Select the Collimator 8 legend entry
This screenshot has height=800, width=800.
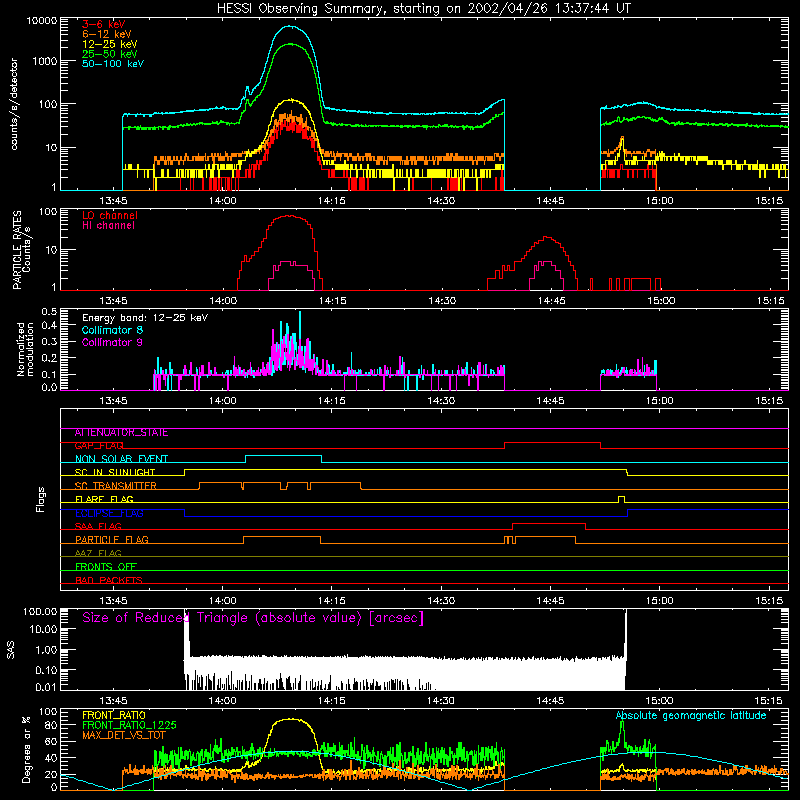click(112, 330)
